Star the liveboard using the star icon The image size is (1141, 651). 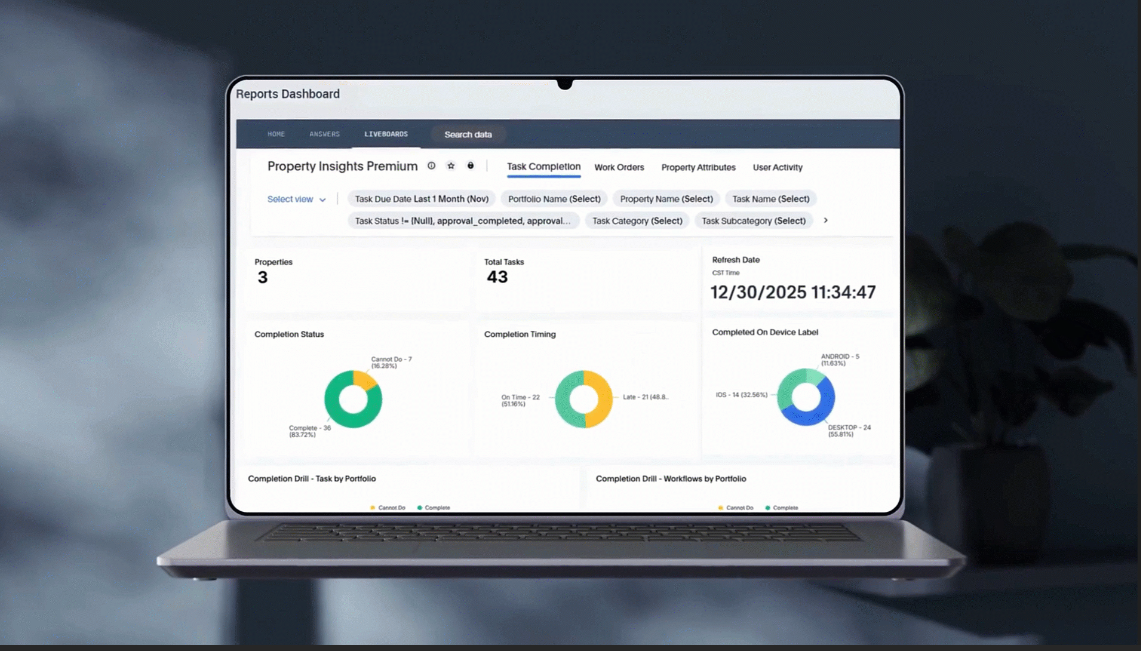click(450, 165)
